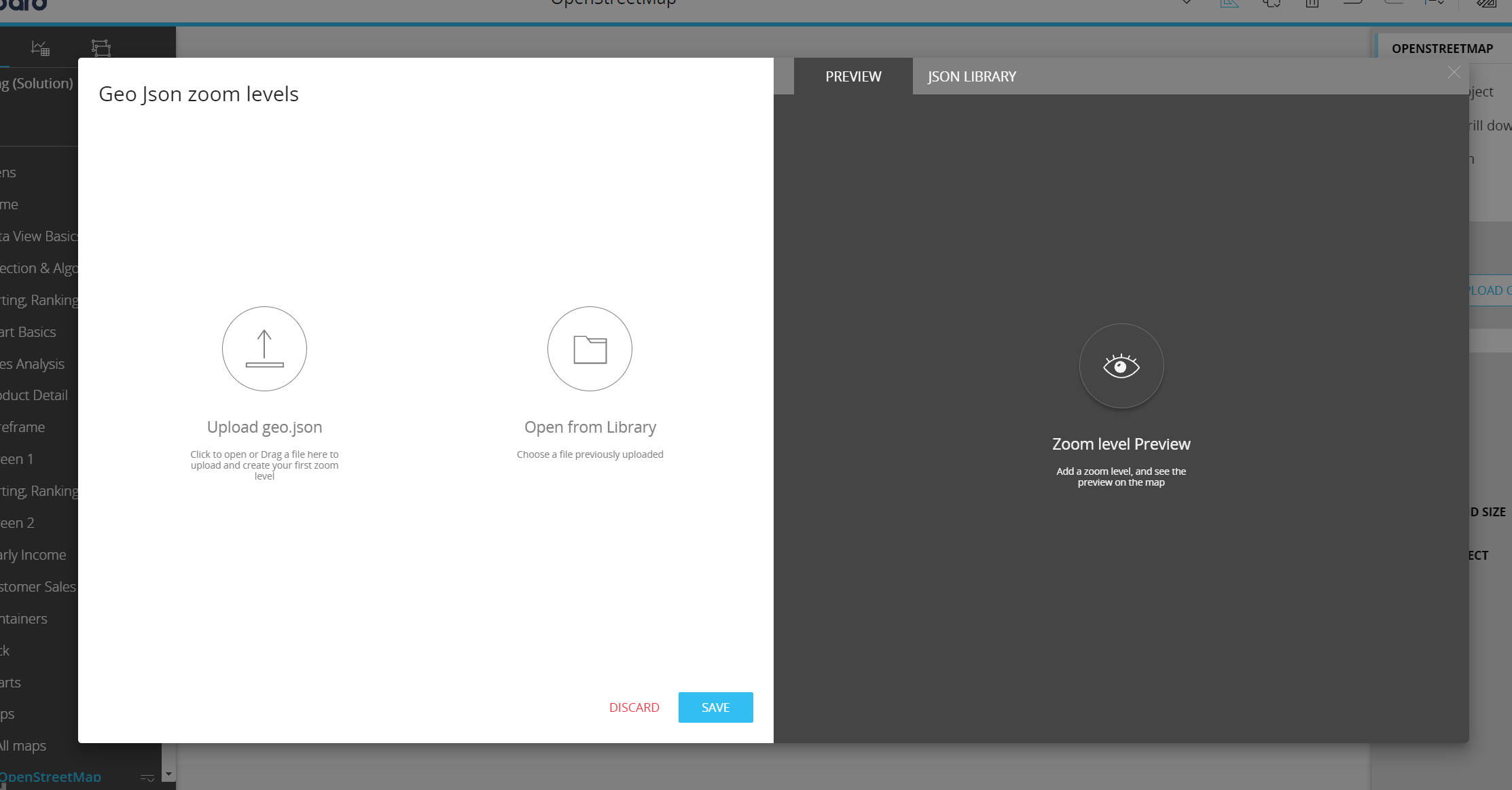Image resolution: width=1512 pixels, height=790 pixels.
Task: Click the Zoom level Preview eye icon
Action: [x=1121, y=366]
